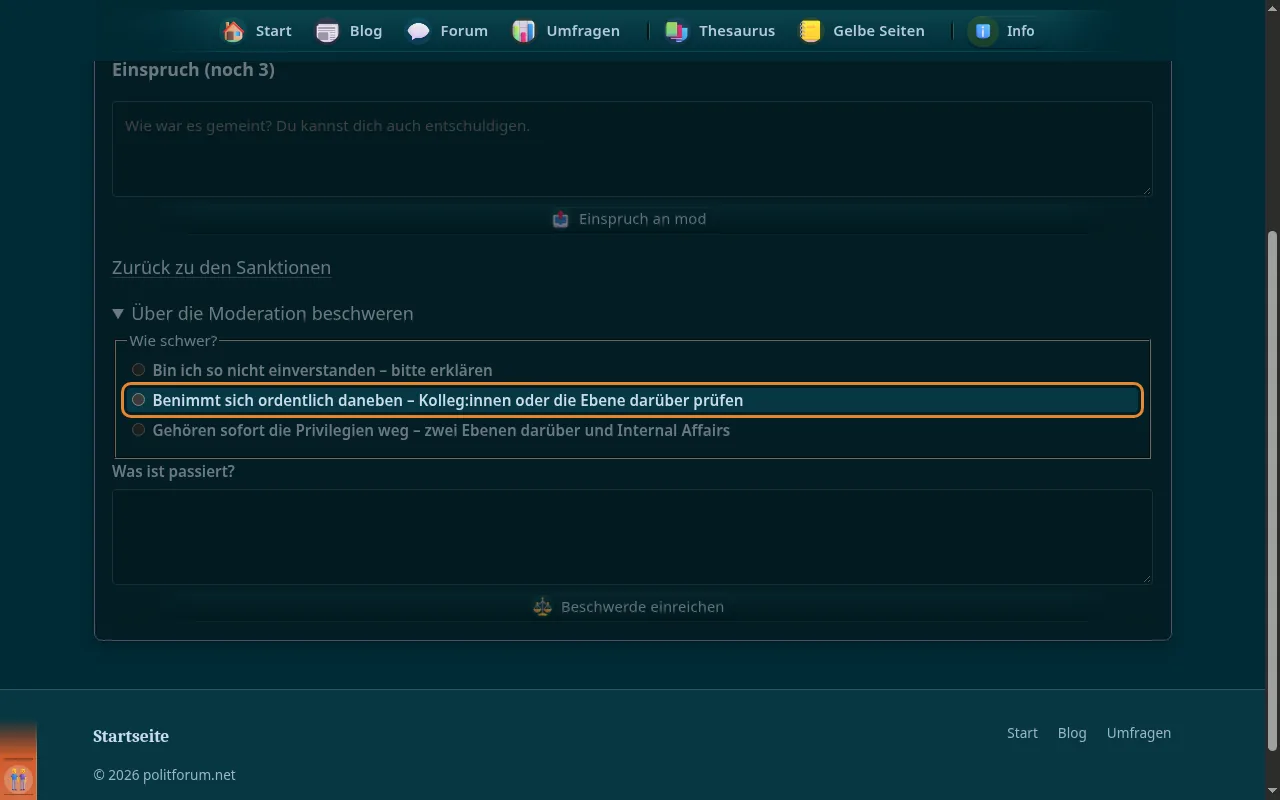Submit Einspruch an mod button
This screenshot has height=800, width=1280.
click(632, 219)
